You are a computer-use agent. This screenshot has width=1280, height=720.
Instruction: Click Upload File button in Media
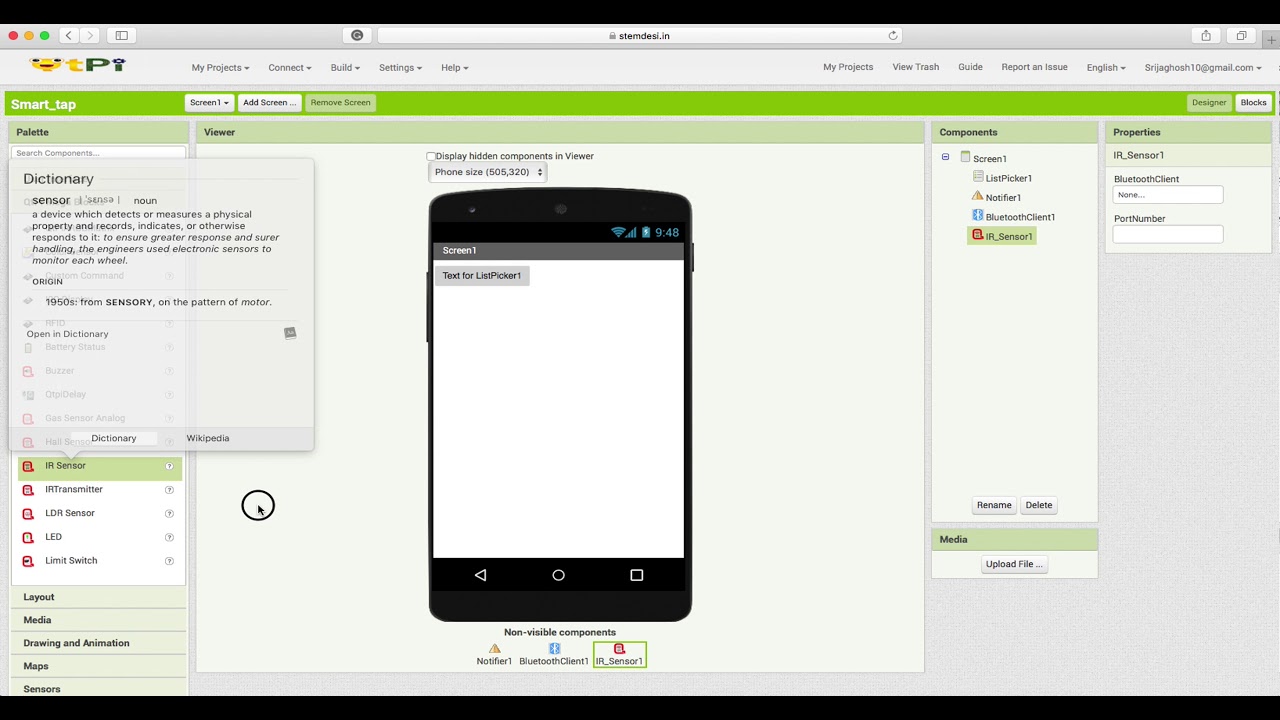click(1014, 564)
